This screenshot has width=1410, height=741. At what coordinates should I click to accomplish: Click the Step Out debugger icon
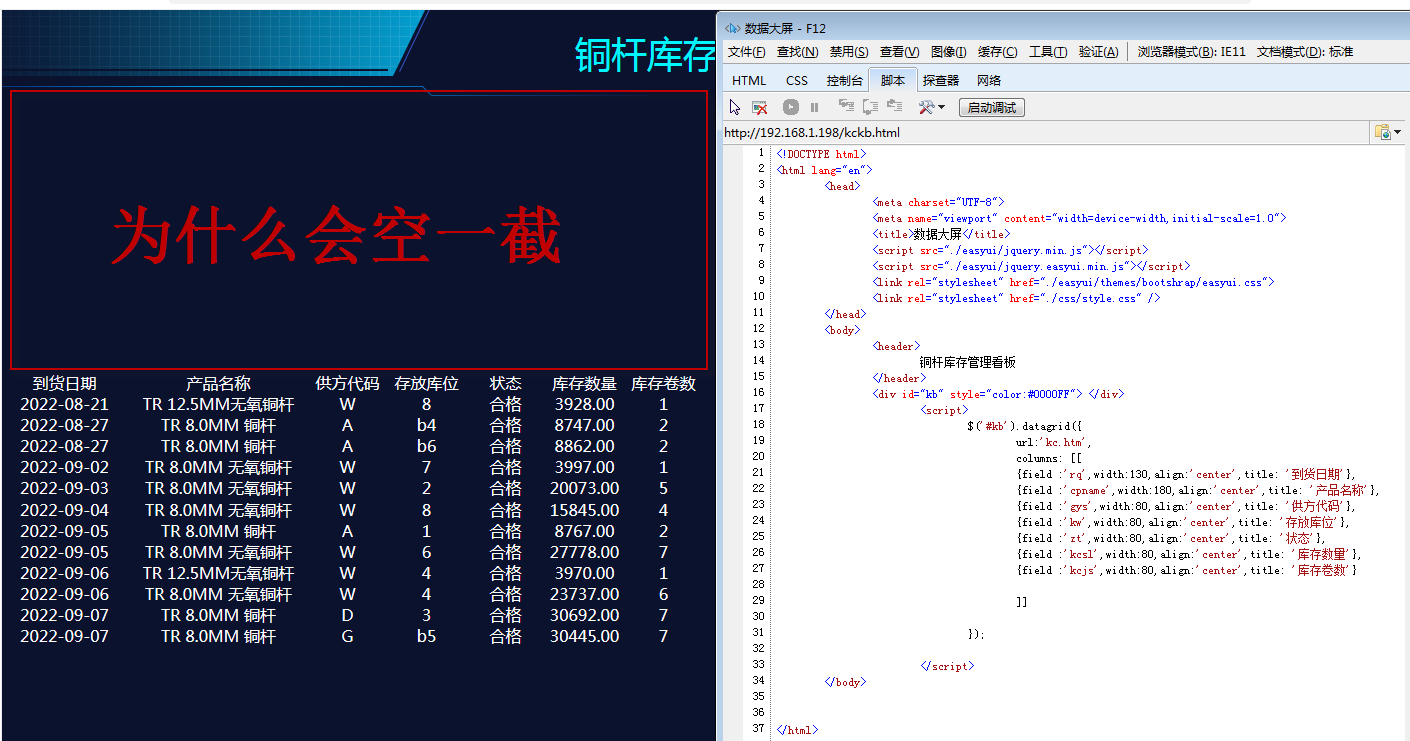[895, 106]
